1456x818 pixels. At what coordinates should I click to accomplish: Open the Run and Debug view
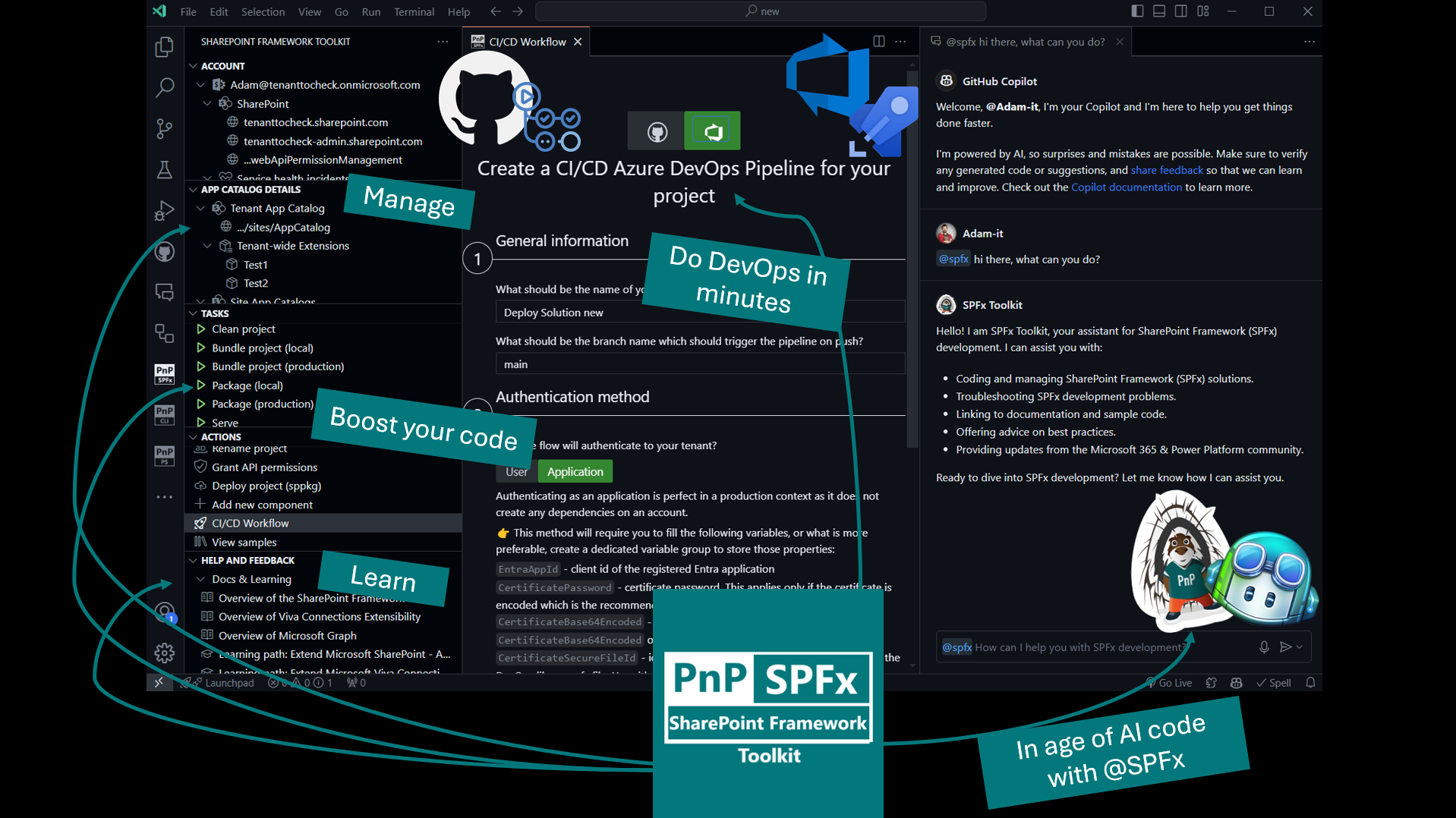(164, 211)
